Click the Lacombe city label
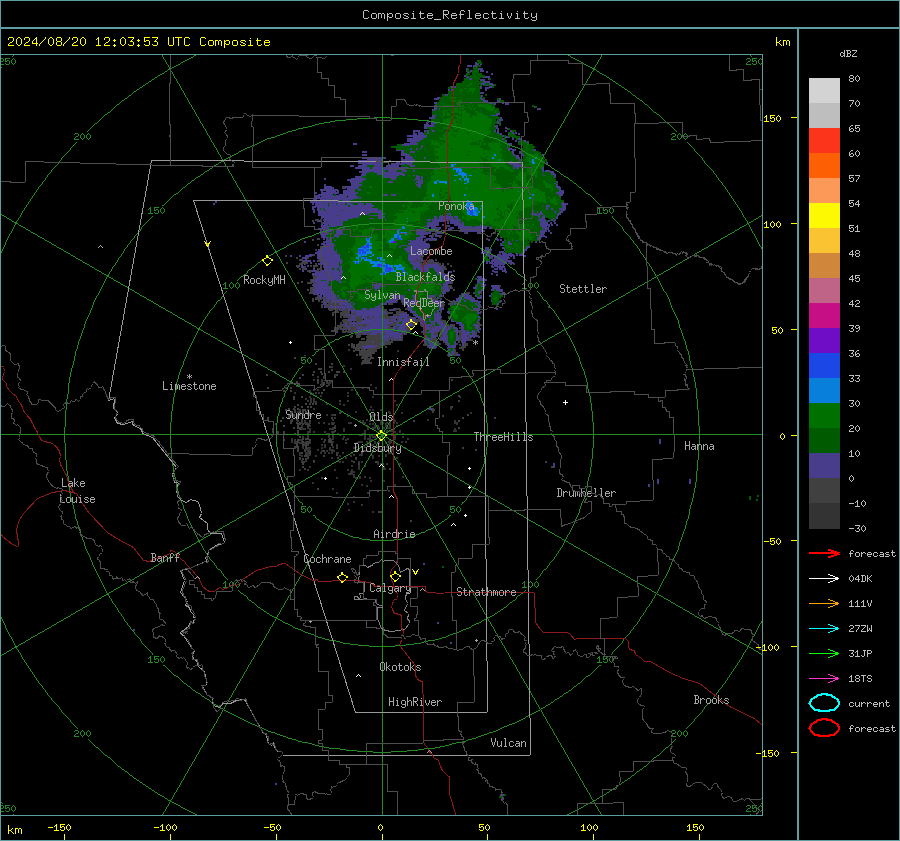The image size is (900, 841). 431,251
